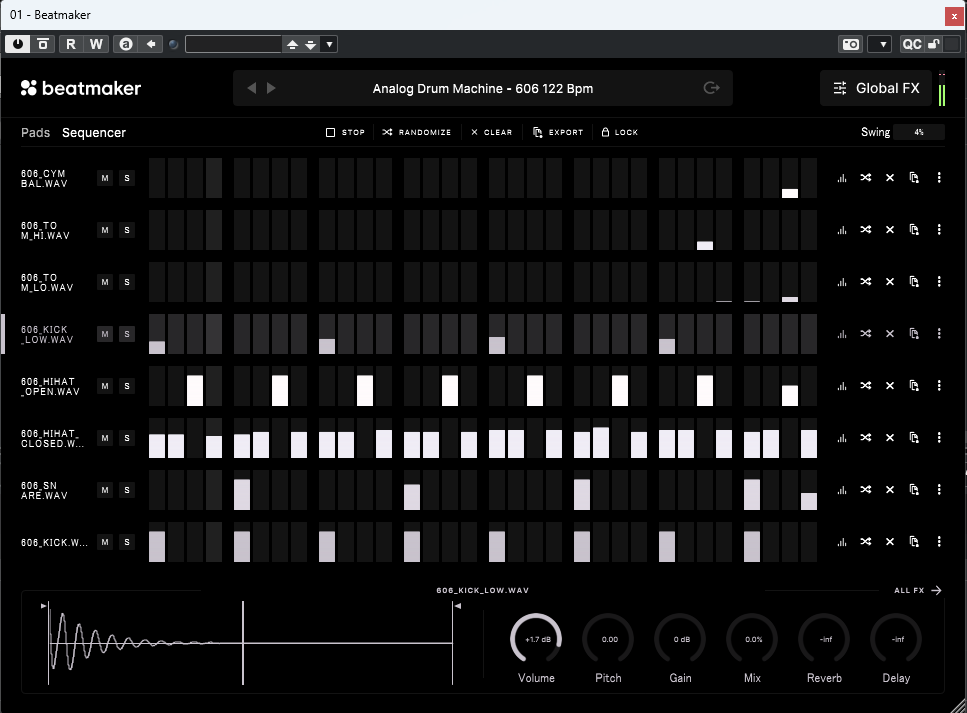Image resolution: width=967 pixels, height=713 pixels.
Task: Randomize the 606_TOM_HI.WAV row pattern
Action: 866,229
